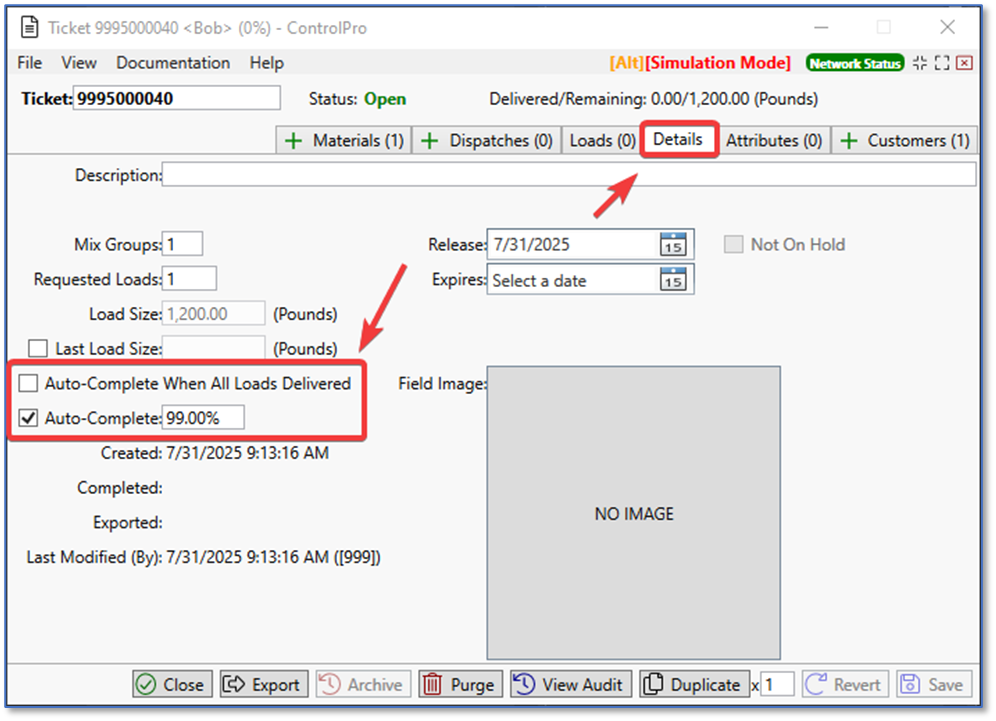996x721 pixels.
Task: Click the Description text field
Action: [568, 175]
